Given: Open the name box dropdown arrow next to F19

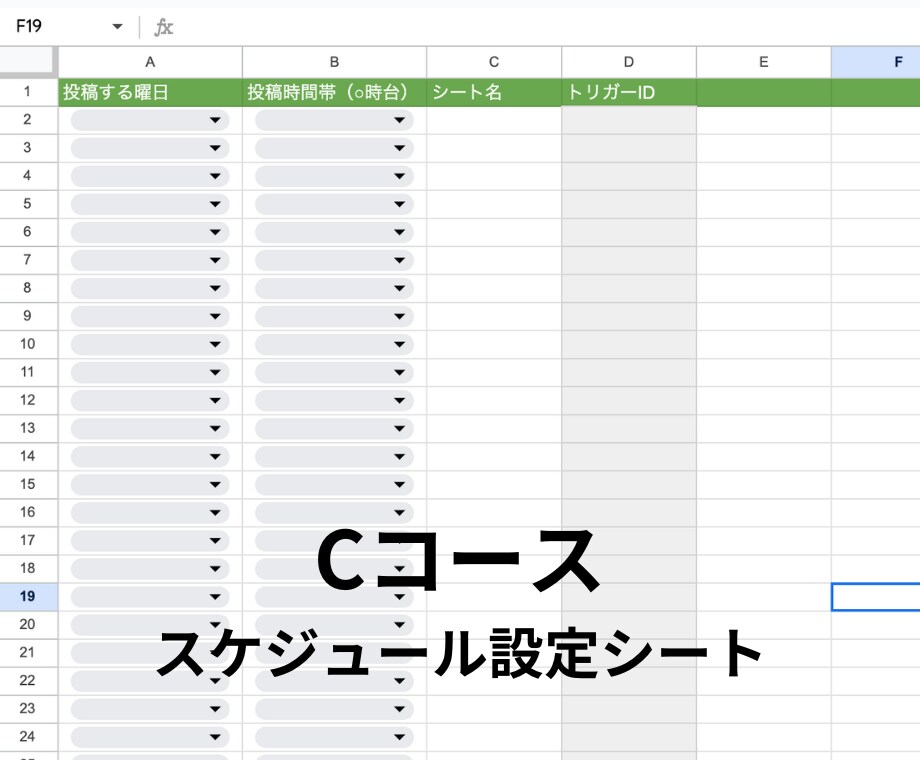Looking at the screenshot, I should click(117, 26).
